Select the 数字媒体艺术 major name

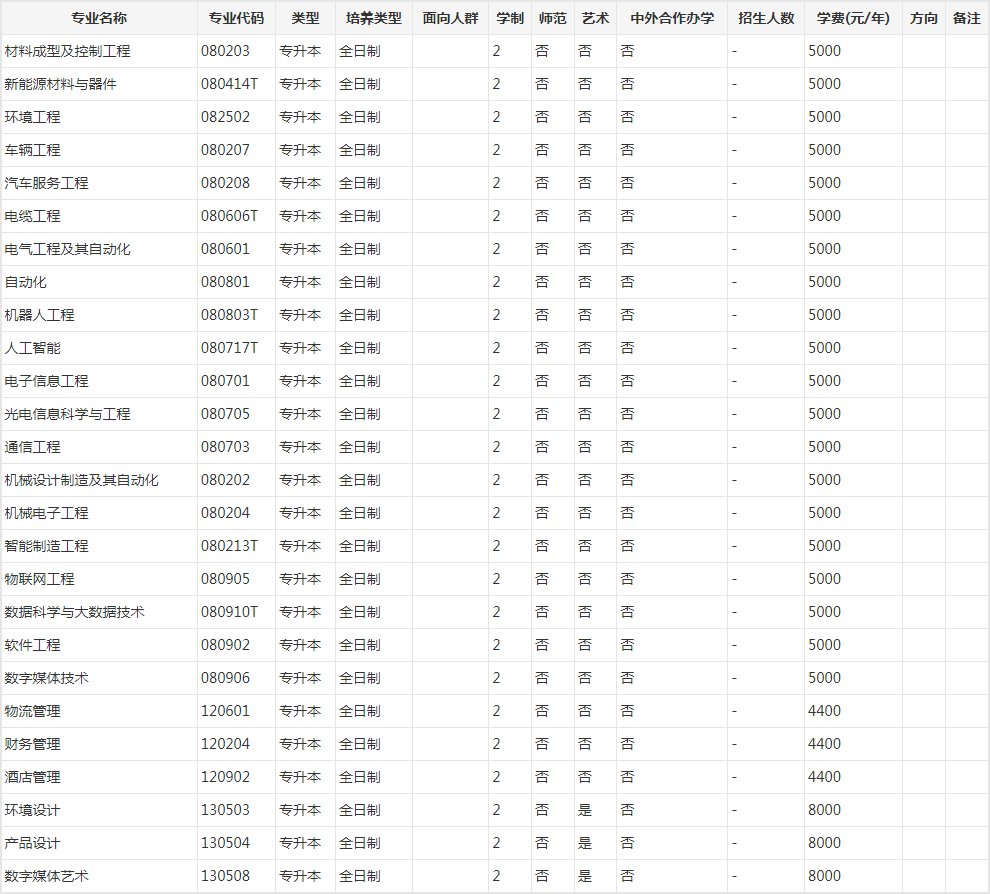[x=46, y=876]
